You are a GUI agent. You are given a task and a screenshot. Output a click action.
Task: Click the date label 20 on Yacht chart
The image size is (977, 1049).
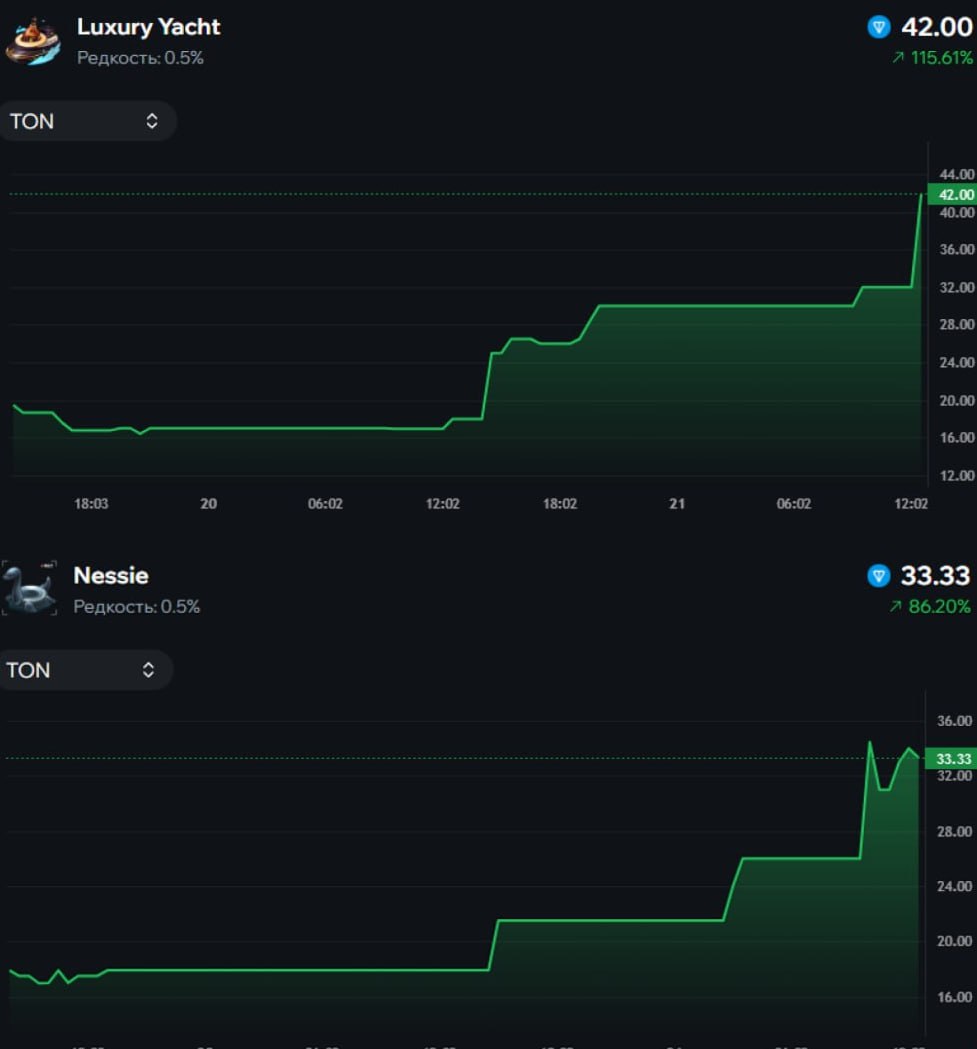(x=208, y=504)
